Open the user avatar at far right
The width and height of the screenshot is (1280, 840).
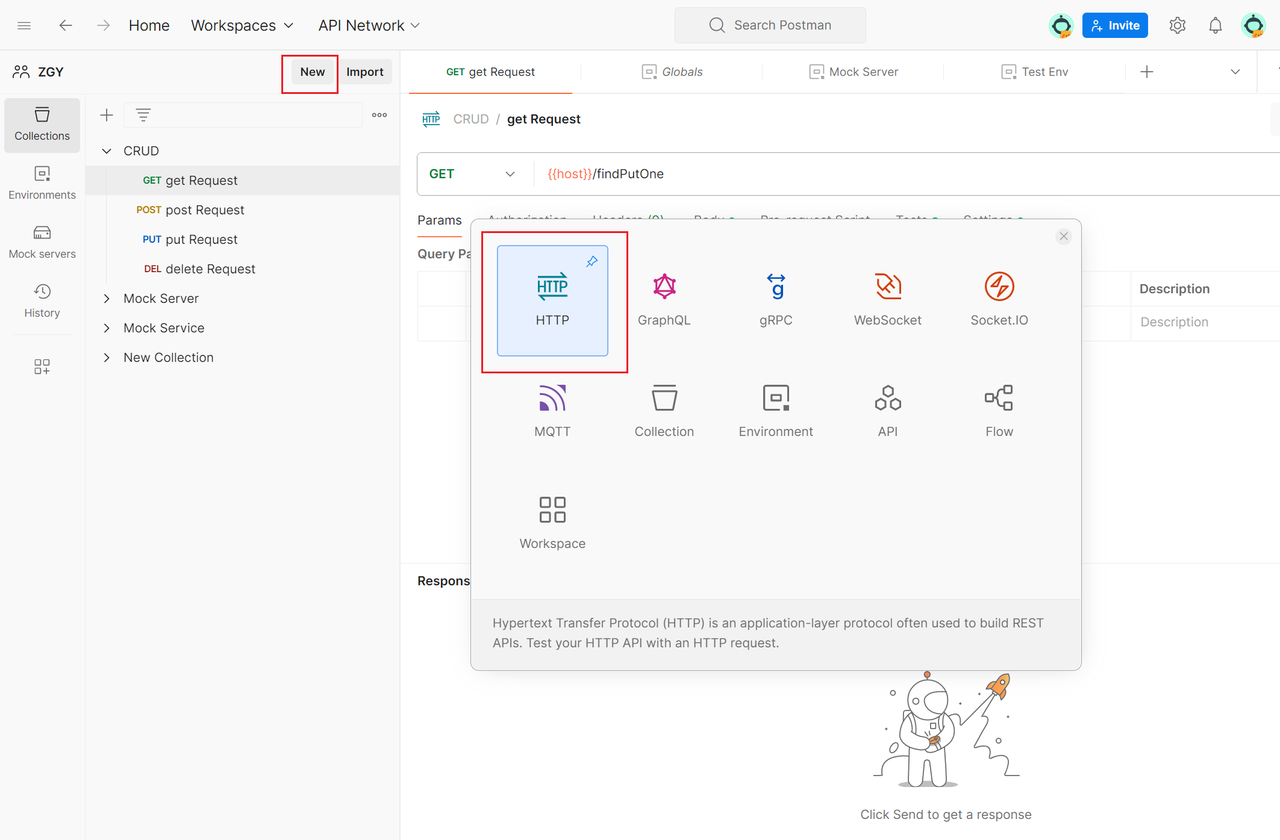pos(1253,25)
